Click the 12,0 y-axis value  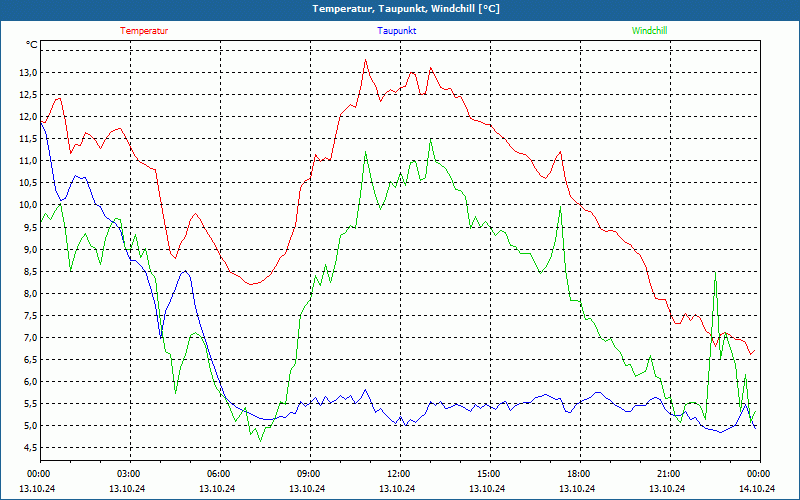[x=28, y=116]
